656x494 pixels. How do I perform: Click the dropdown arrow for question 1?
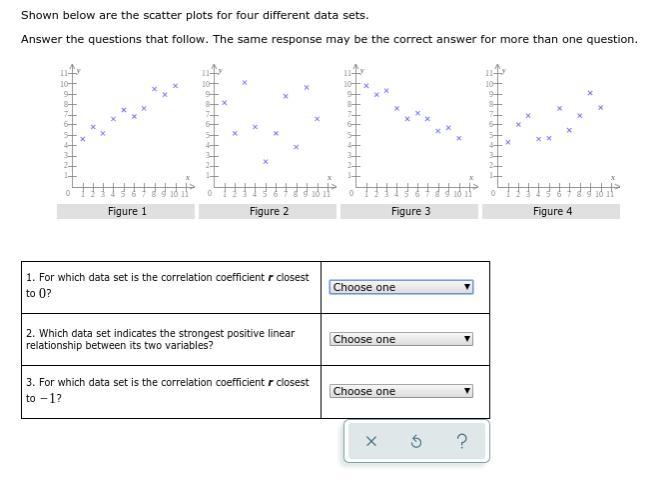pyautogui.click(x=467, y=287)
